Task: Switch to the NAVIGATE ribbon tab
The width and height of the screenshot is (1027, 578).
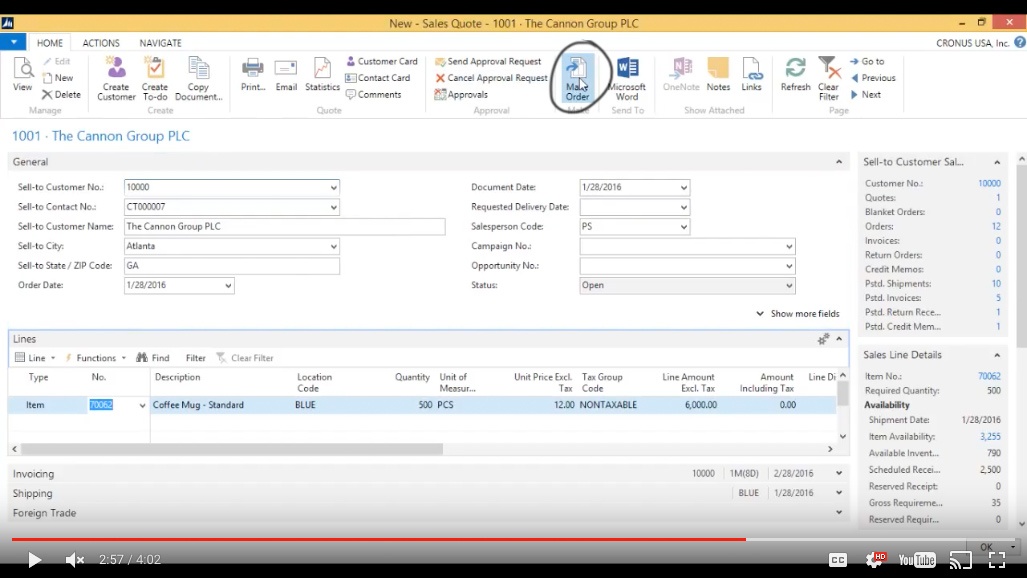Action: (x=160, y=43)
